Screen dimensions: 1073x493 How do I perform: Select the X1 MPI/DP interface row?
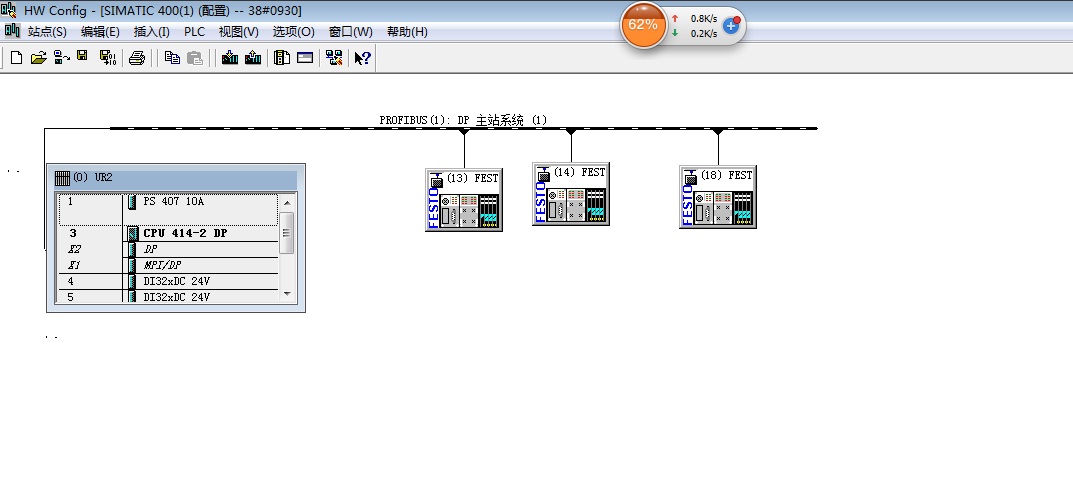(168, 266)
